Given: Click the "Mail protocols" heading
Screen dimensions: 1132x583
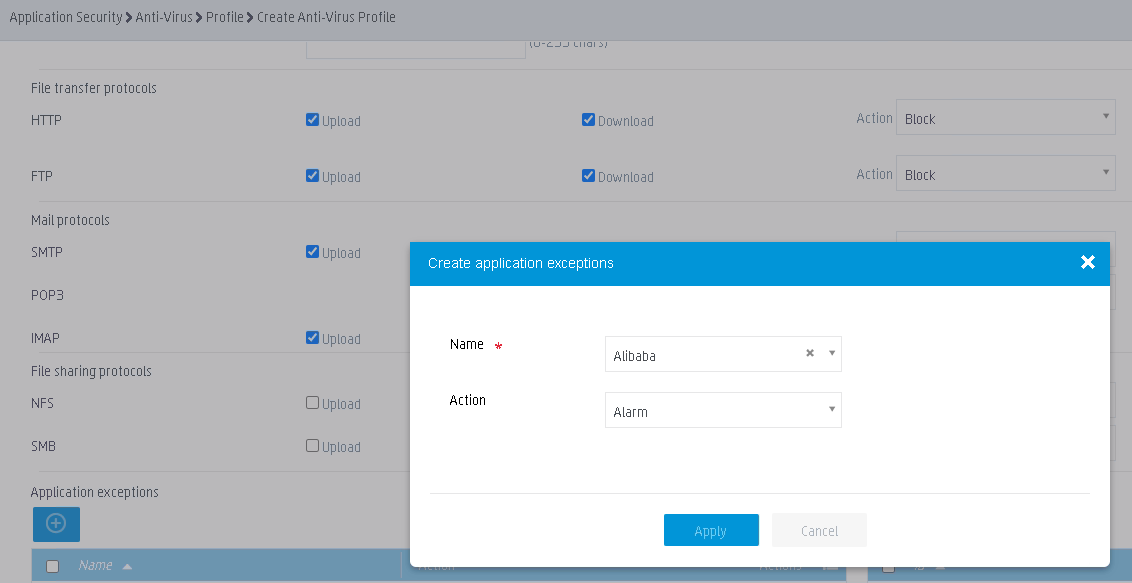Looking at the screenshot, I should [70, 220].
